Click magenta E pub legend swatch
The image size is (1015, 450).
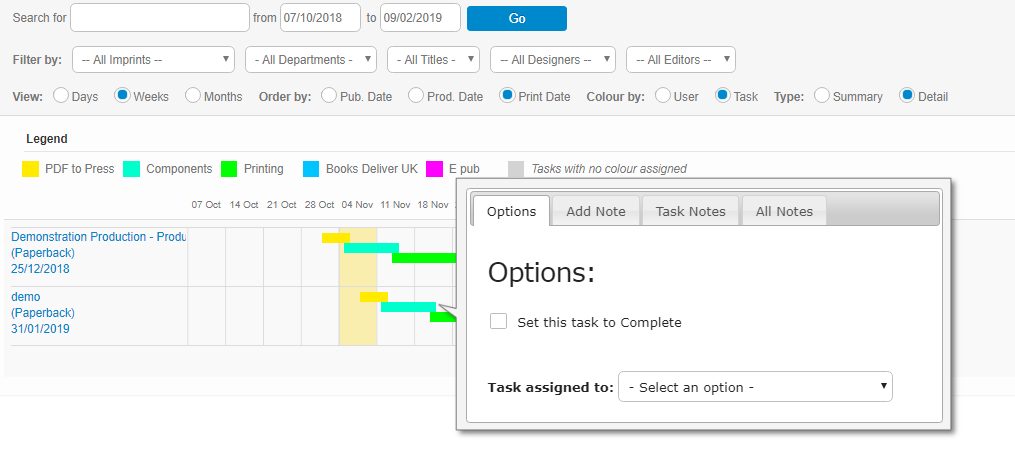tap(434, 169)
